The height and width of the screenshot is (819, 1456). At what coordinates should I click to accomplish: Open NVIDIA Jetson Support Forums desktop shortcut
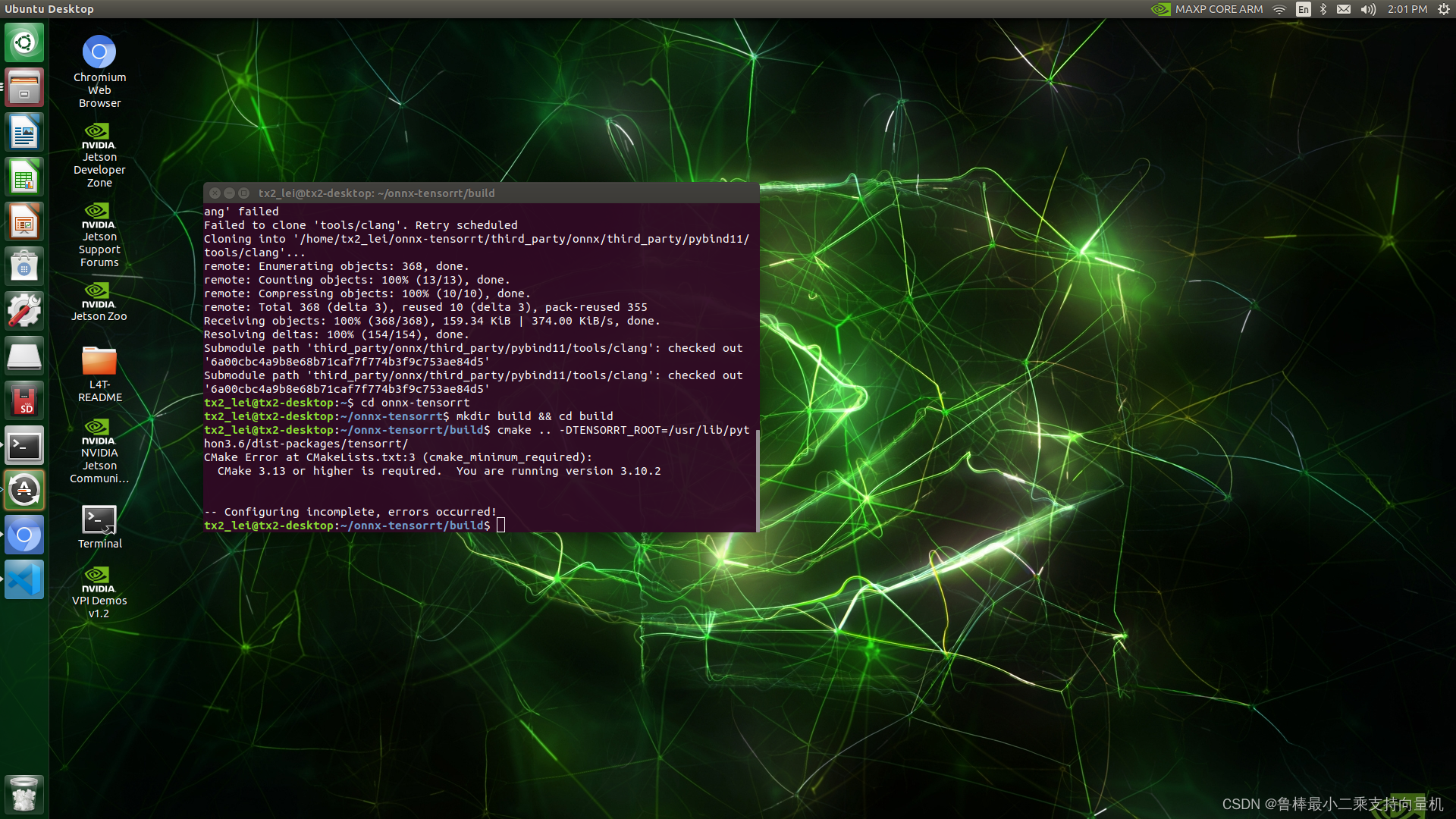tap(99, 235)
